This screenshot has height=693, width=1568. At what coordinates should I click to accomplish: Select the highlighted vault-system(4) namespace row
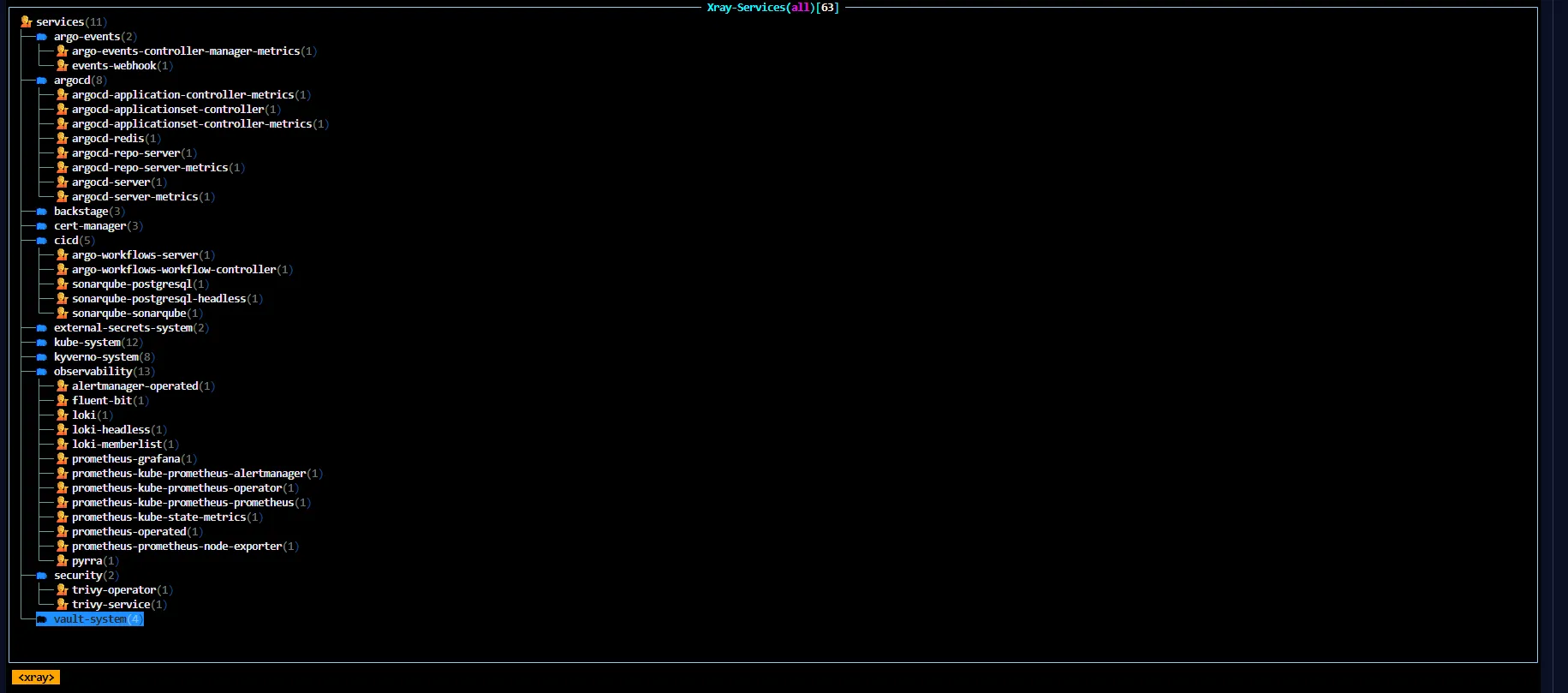click(x=90, y=619)
